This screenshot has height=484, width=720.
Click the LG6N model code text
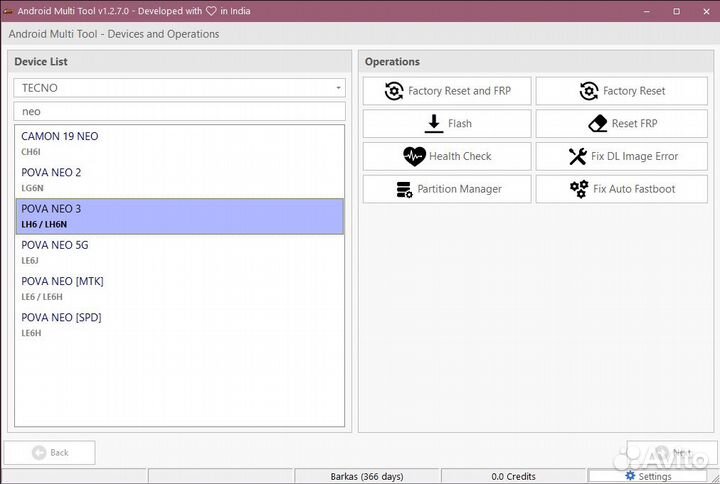(x=32, y=188)
